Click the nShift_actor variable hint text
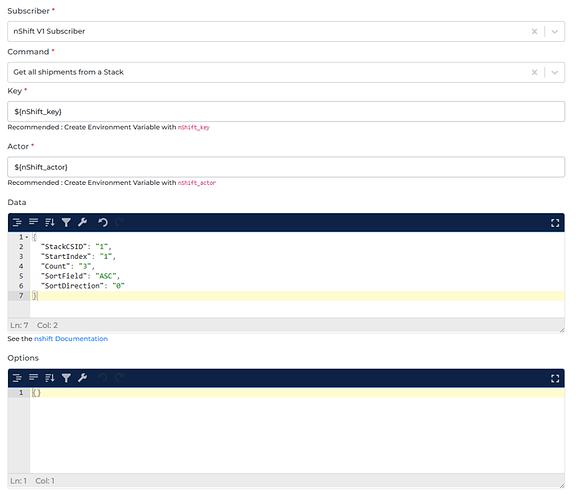The image size is (579, 500). point(196,183)
